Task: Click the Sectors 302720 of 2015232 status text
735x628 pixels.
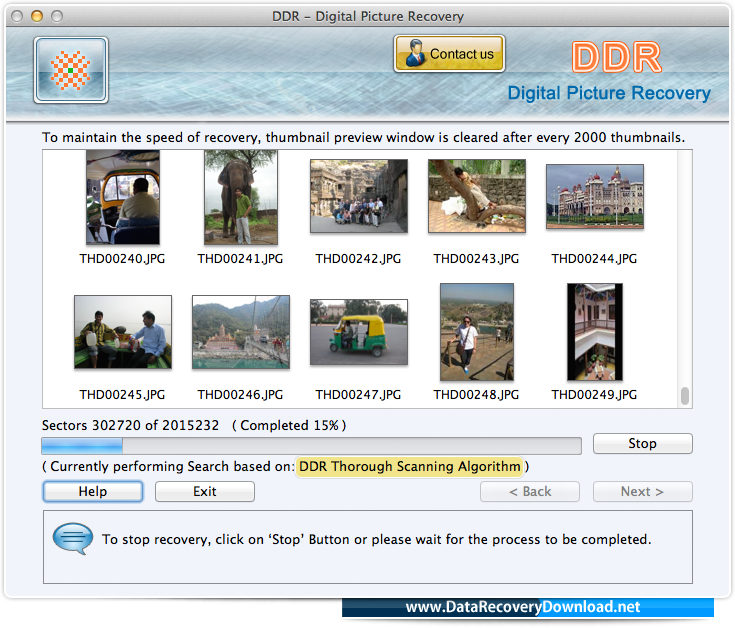Action: (x=130, y=425)
